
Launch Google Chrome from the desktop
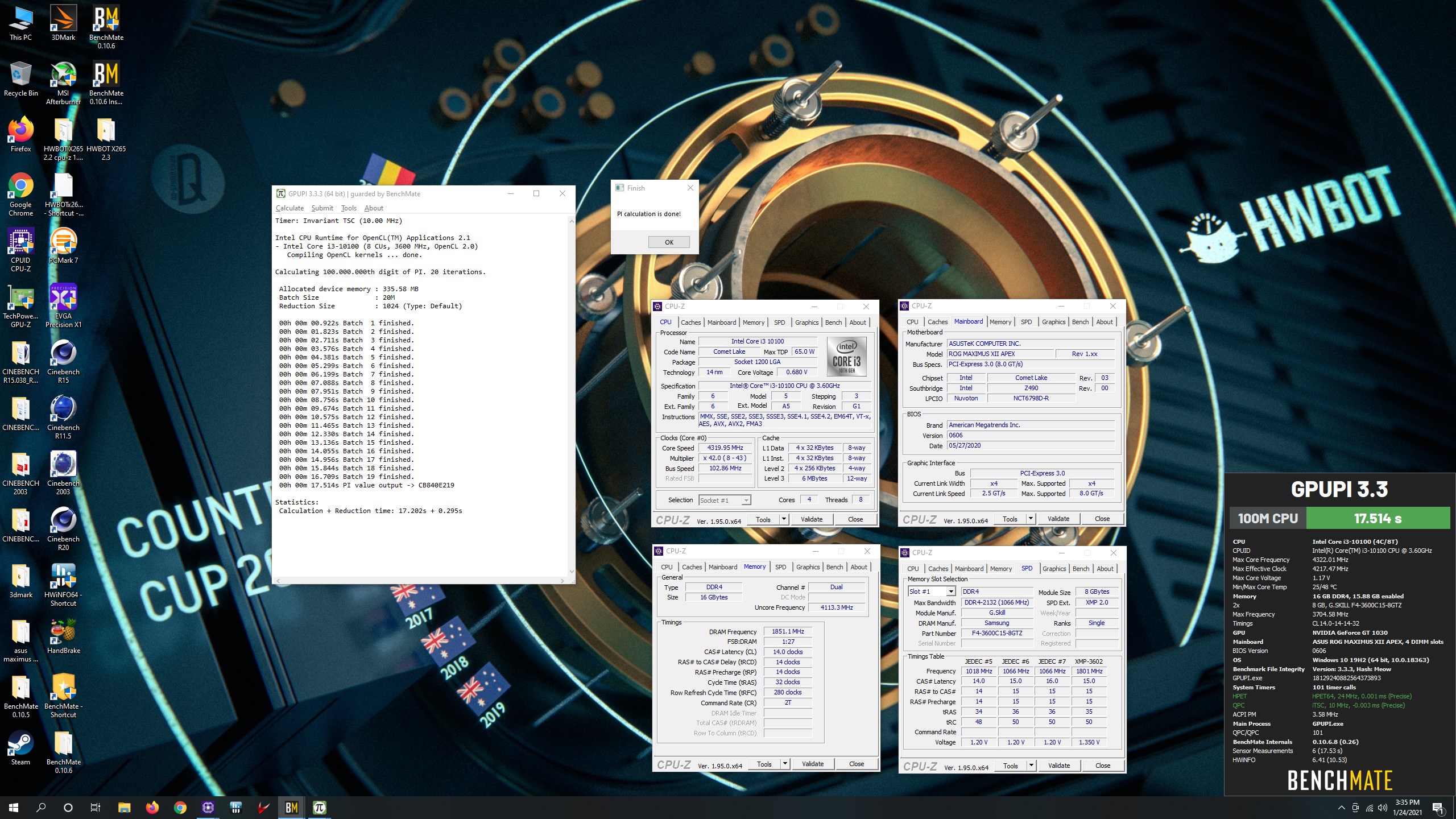(21, 195)
